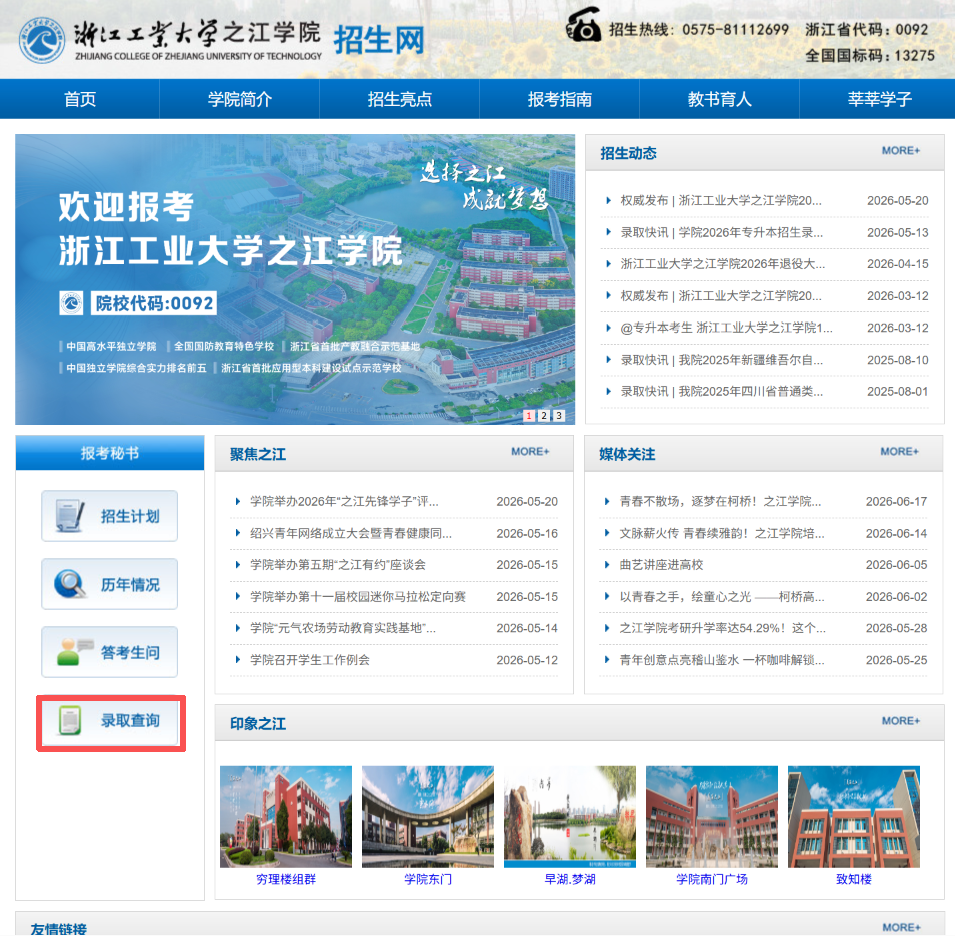Click MORE+ in 媒体关注 panel
This screenshot has height=937, width=955.
[x=900, y=451]
